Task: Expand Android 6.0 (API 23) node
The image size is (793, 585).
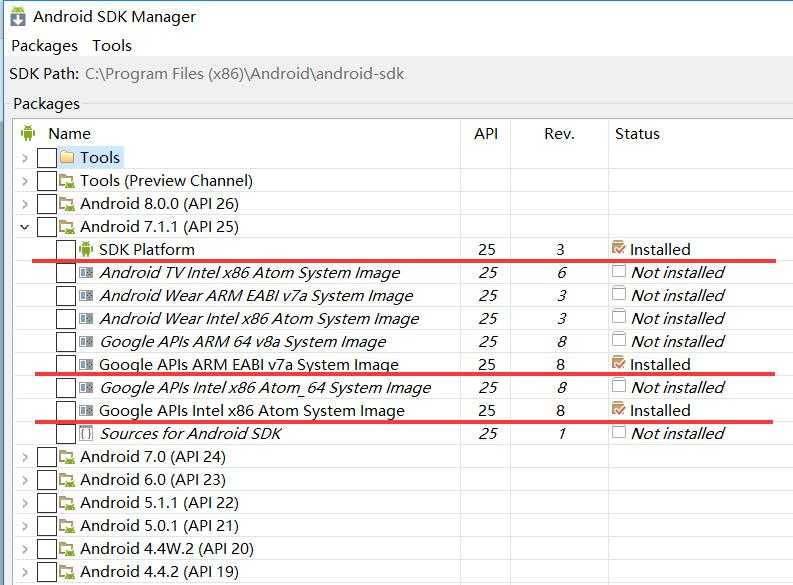Action: [25, 480]
